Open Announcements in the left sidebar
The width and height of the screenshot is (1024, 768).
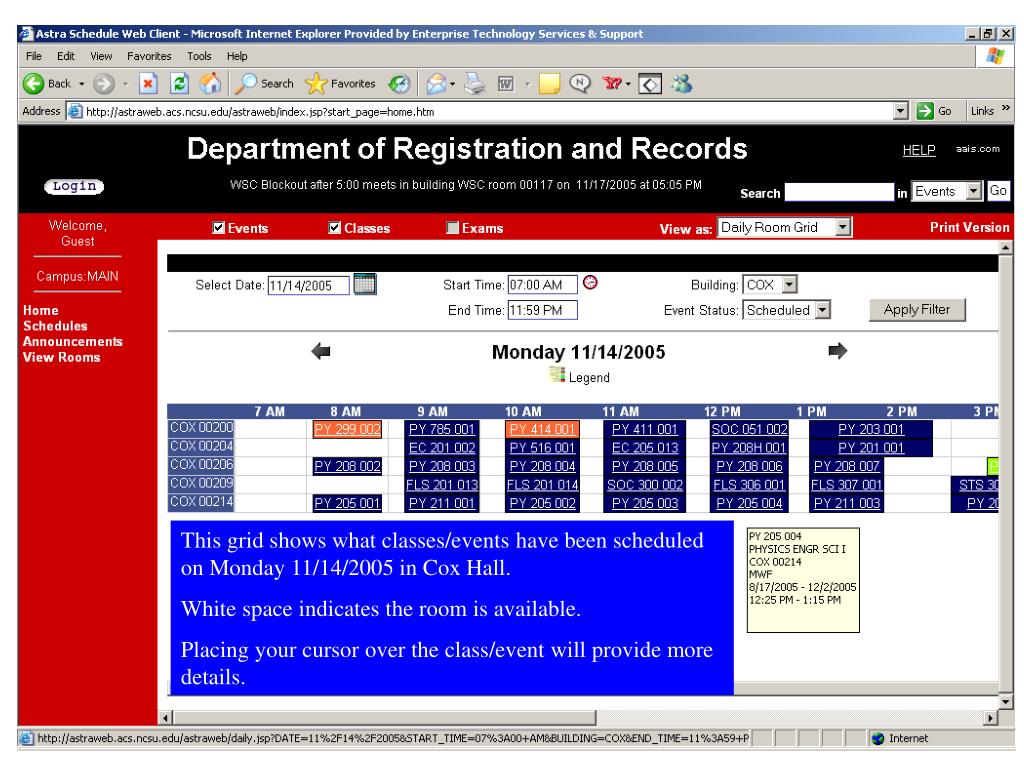point(72,342)
